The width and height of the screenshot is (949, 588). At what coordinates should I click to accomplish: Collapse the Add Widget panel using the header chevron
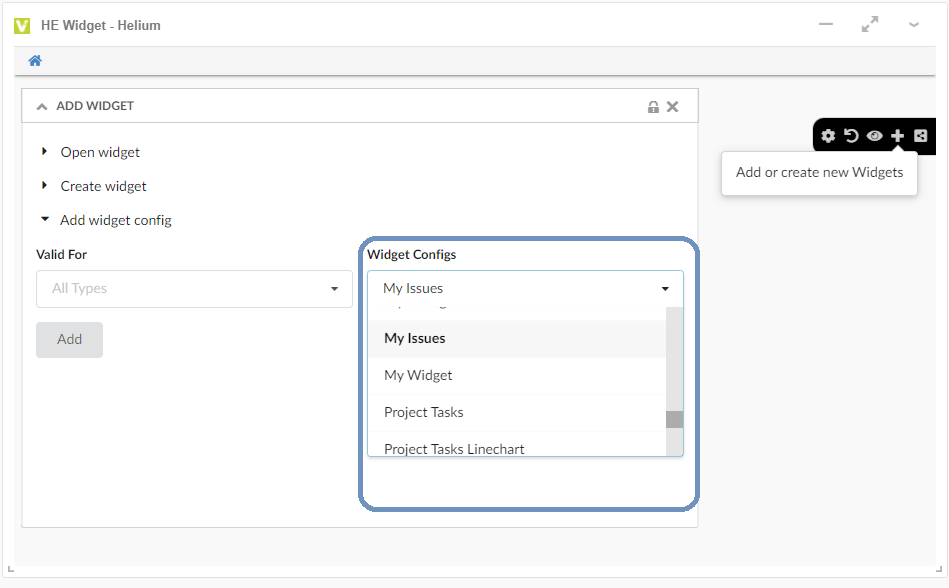pos(42,106)
